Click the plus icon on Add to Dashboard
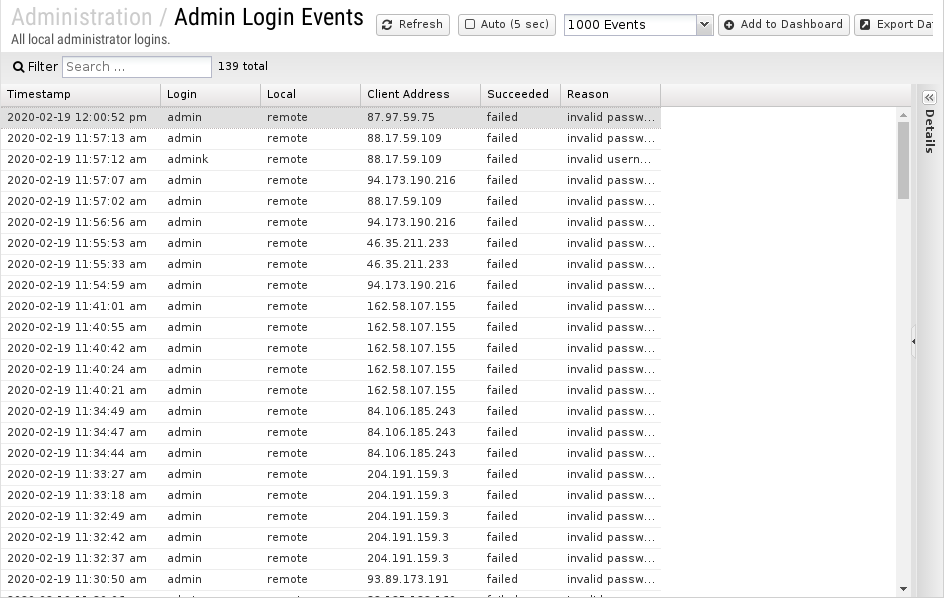Screen dimensions: 944x598 pyautogui.click(x=729, y=25)
